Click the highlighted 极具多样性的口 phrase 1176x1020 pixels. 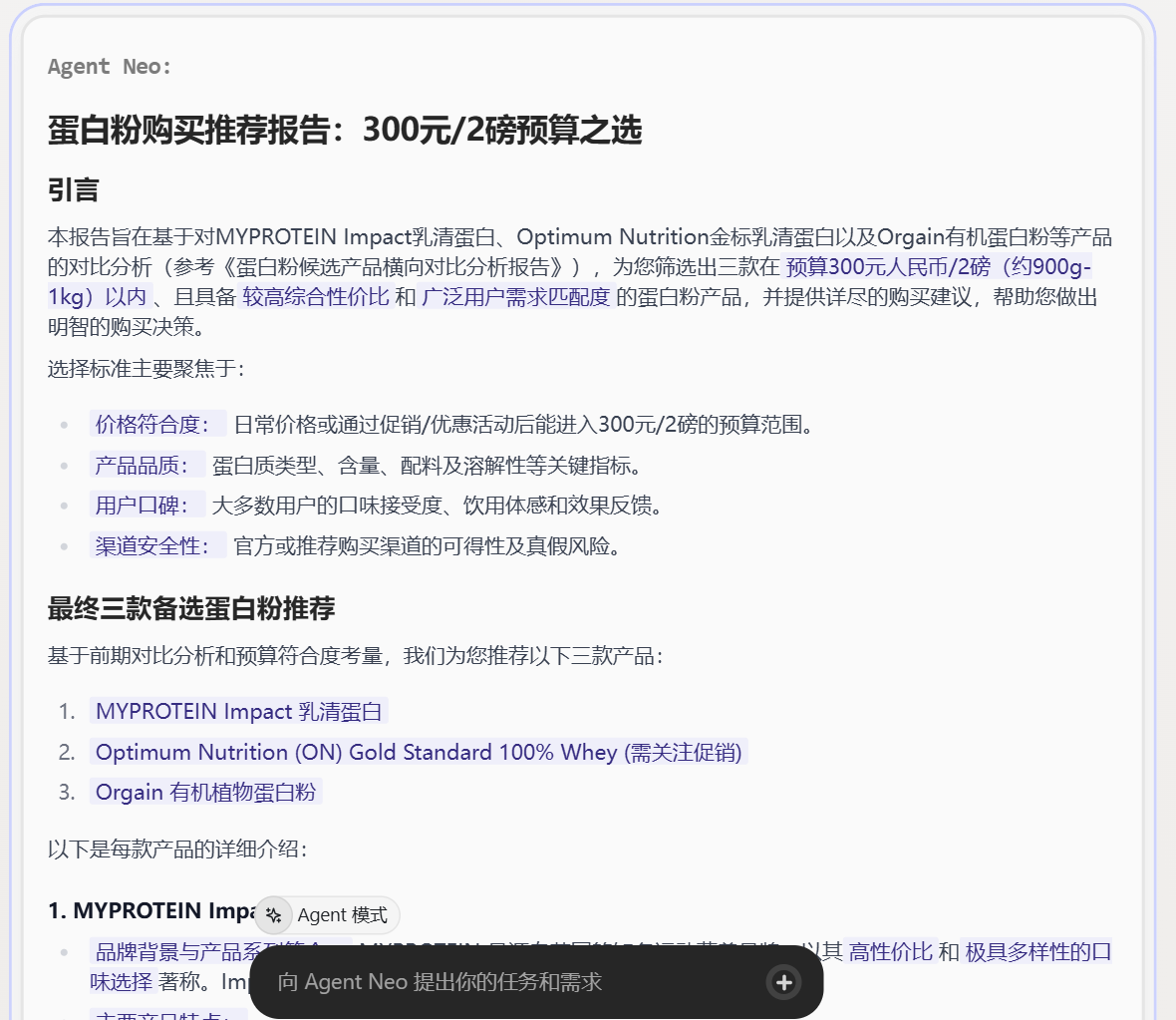(1038, 951)
